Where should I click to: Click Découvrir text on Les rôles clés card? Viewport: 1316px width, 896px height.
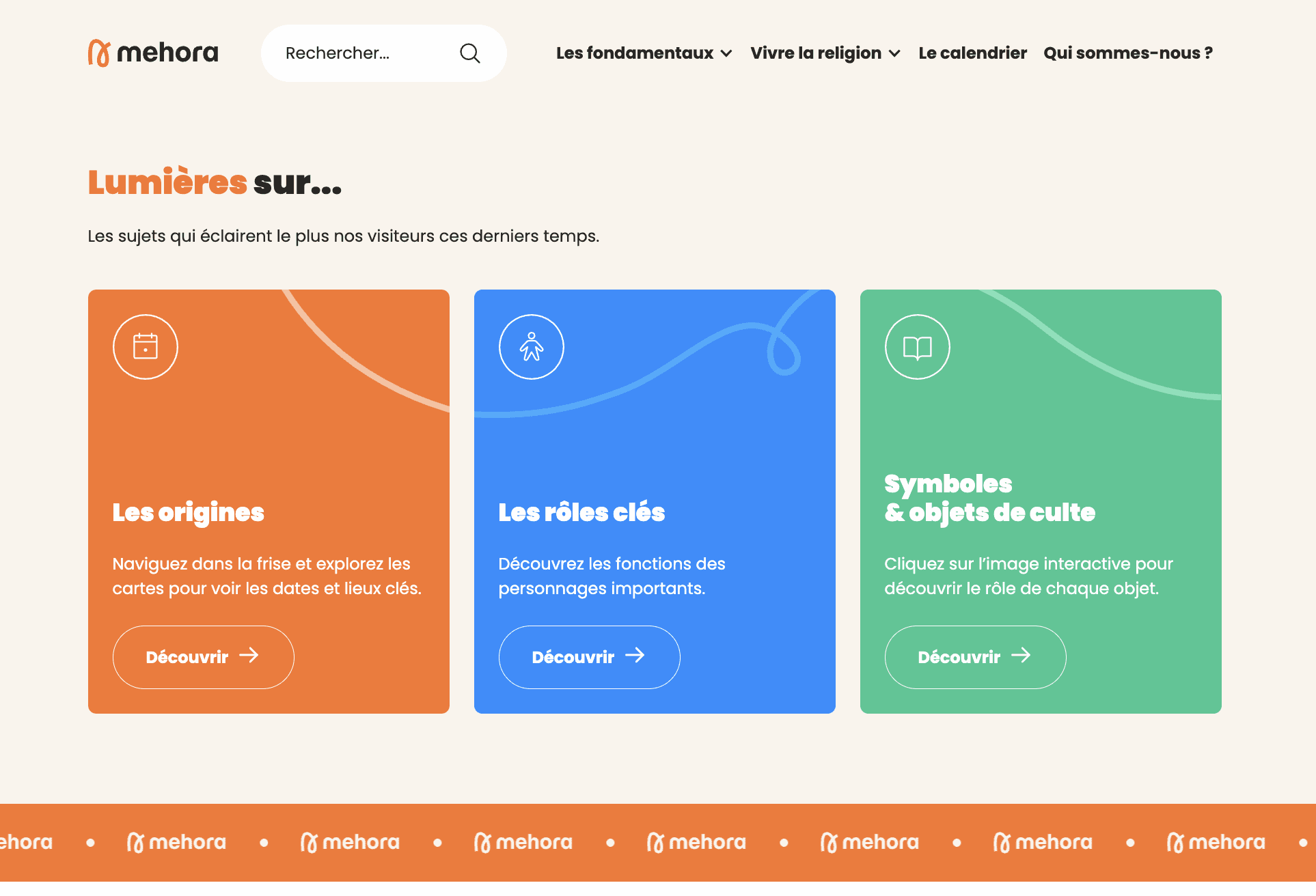tap(573, 658)
